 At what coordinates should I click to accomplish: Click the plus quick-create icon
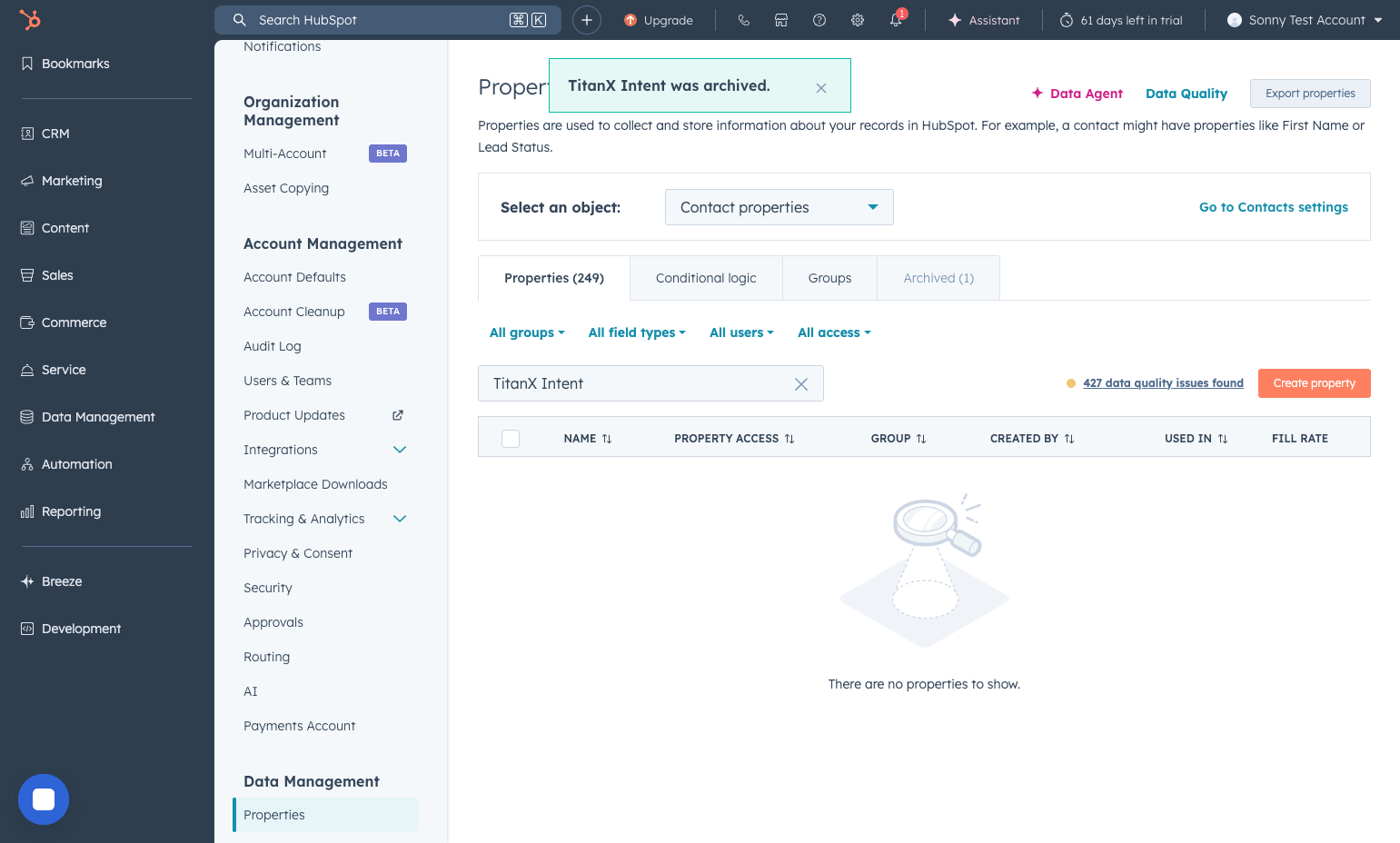[587, 20]
